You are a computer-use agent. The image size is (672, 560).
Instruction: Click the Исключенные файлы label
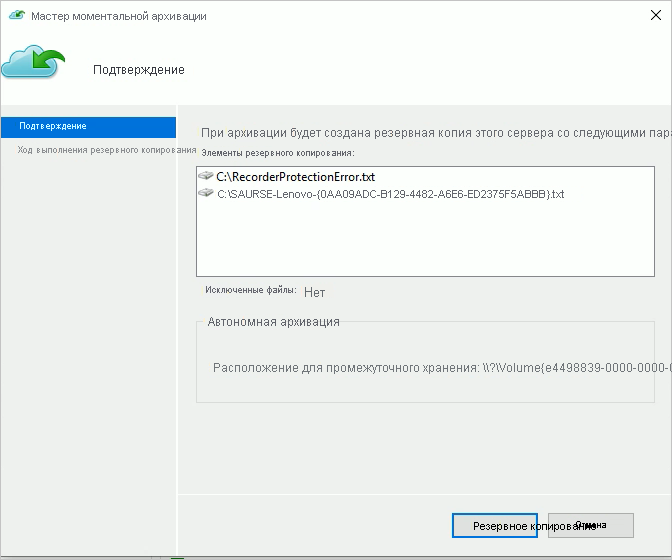click(251, 290)
